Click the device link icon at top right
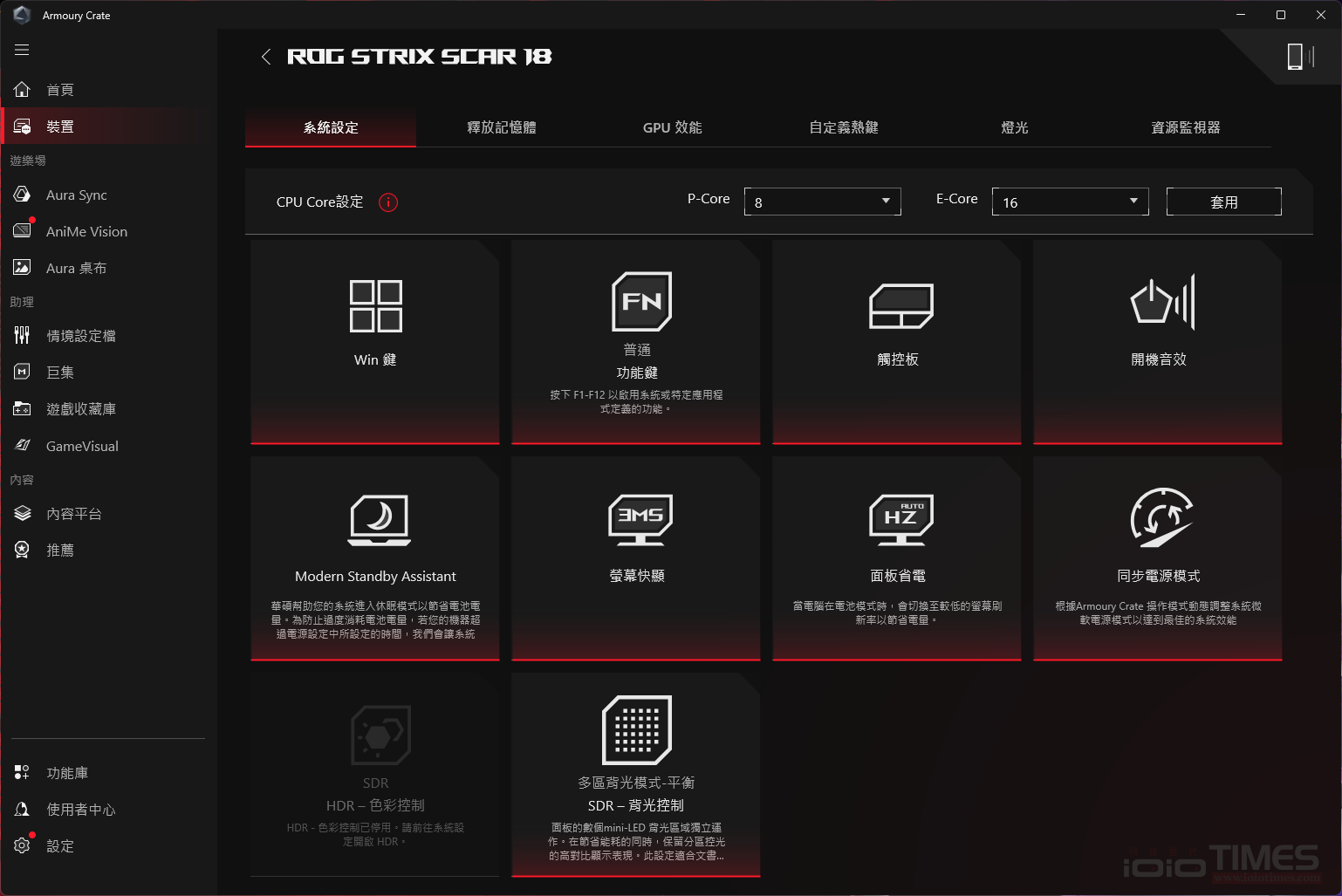 coord(1300,57)
